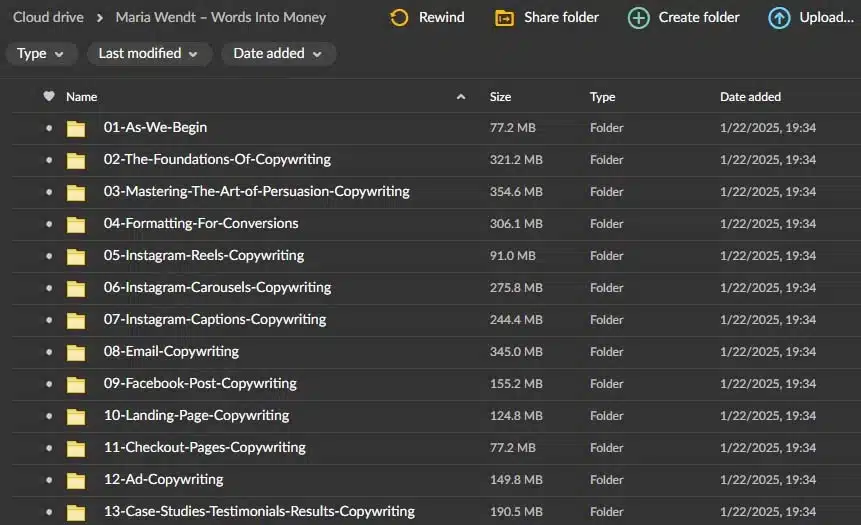The height and width of the screenshot is (525, 861).
Task: Click the breadcrumb chevron after Cloud drive
Action: [99, 18]
